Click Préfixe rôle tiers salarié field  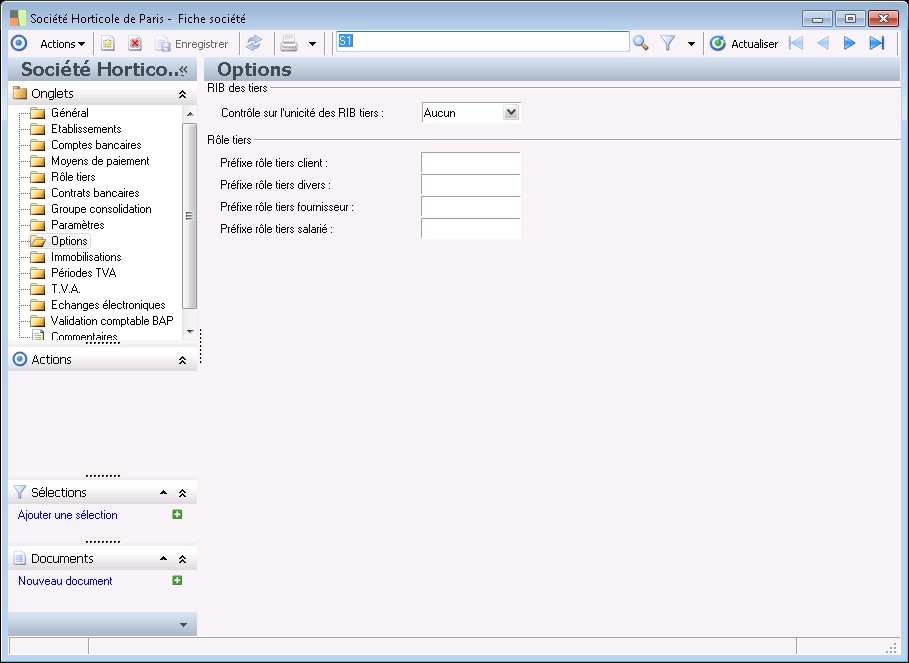tap(471, 229)
